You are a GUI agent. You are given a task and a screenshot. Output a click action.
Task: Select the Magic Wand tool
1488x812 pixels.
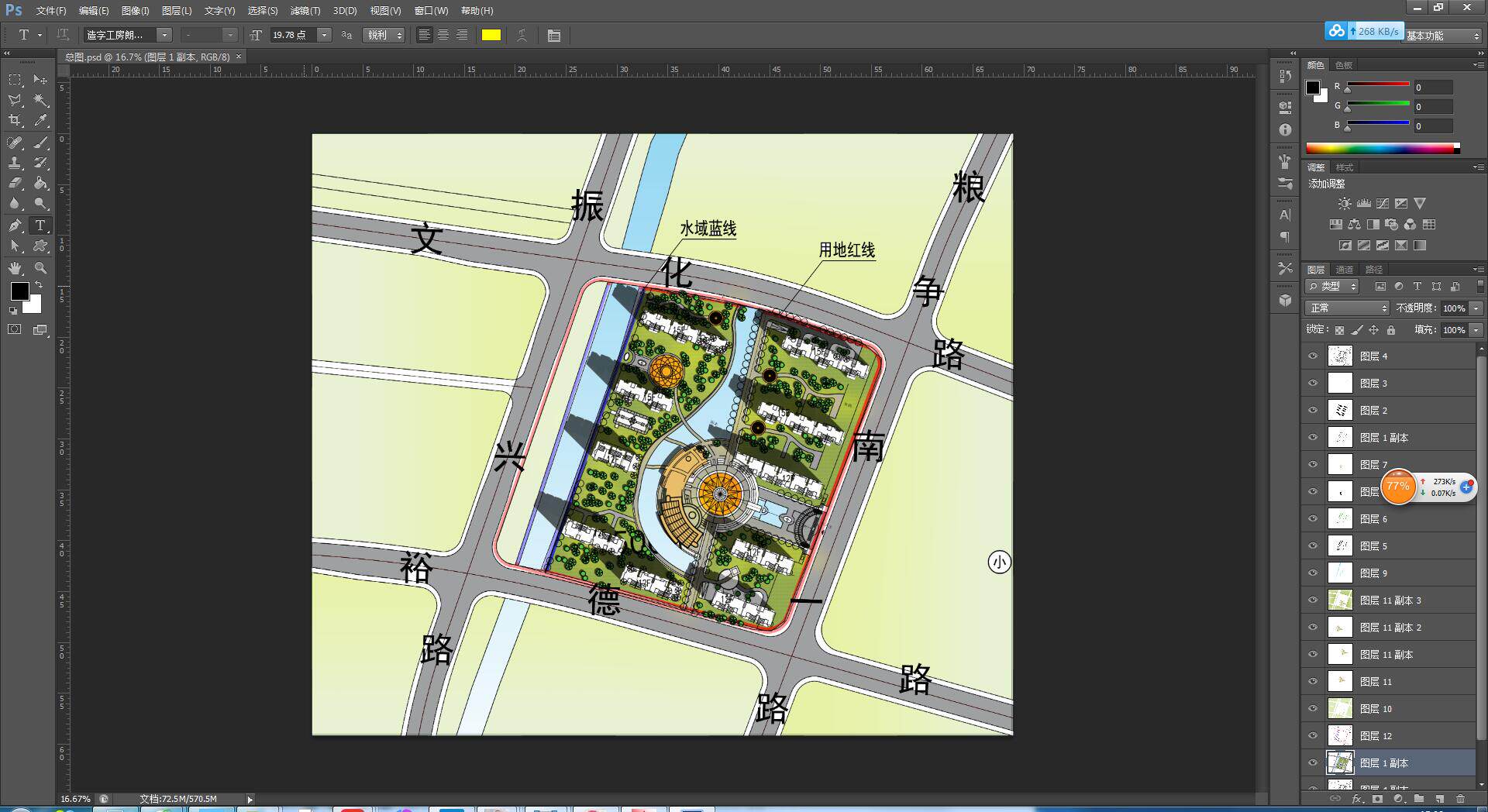[41, 100]
